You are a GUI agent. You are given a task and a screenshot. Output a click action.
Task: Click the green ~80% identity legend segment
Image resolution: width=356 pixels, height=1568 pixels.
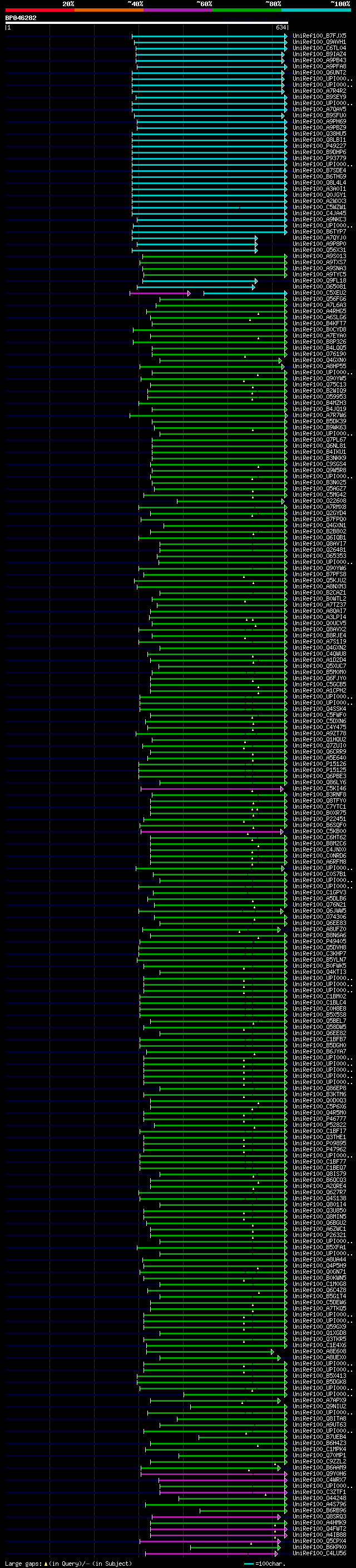tap(247, 10)
